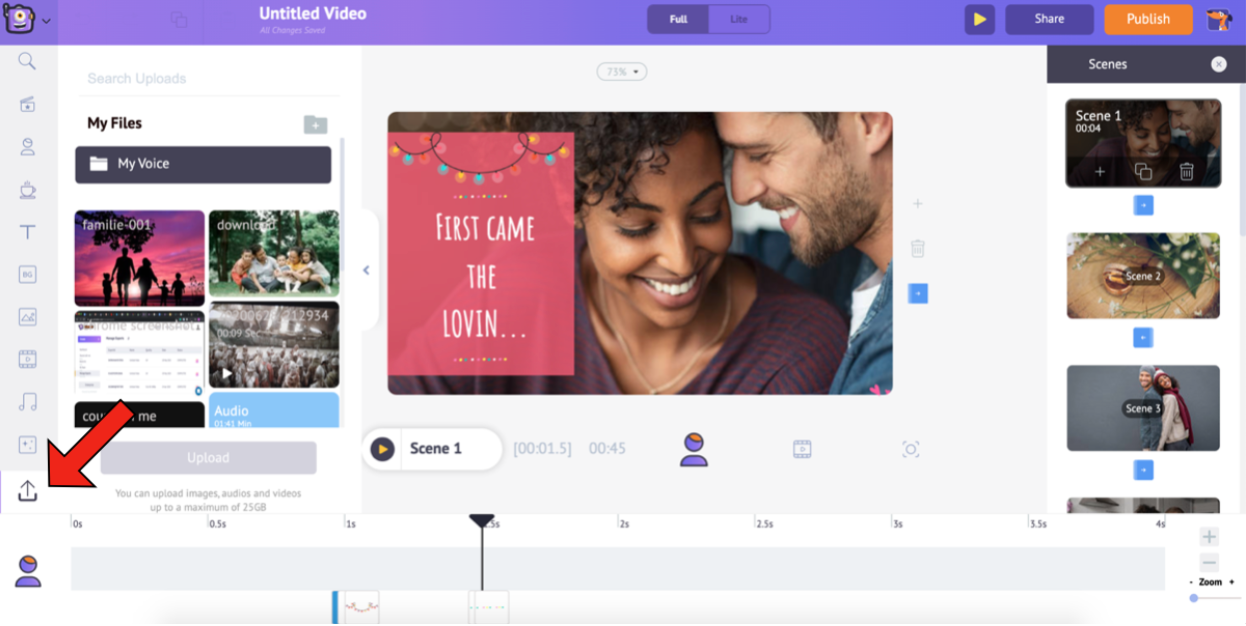The width and height of the screenshot is (1246, 626).
Task: Select the Text tool in sidebar
Action: (27, 232)
